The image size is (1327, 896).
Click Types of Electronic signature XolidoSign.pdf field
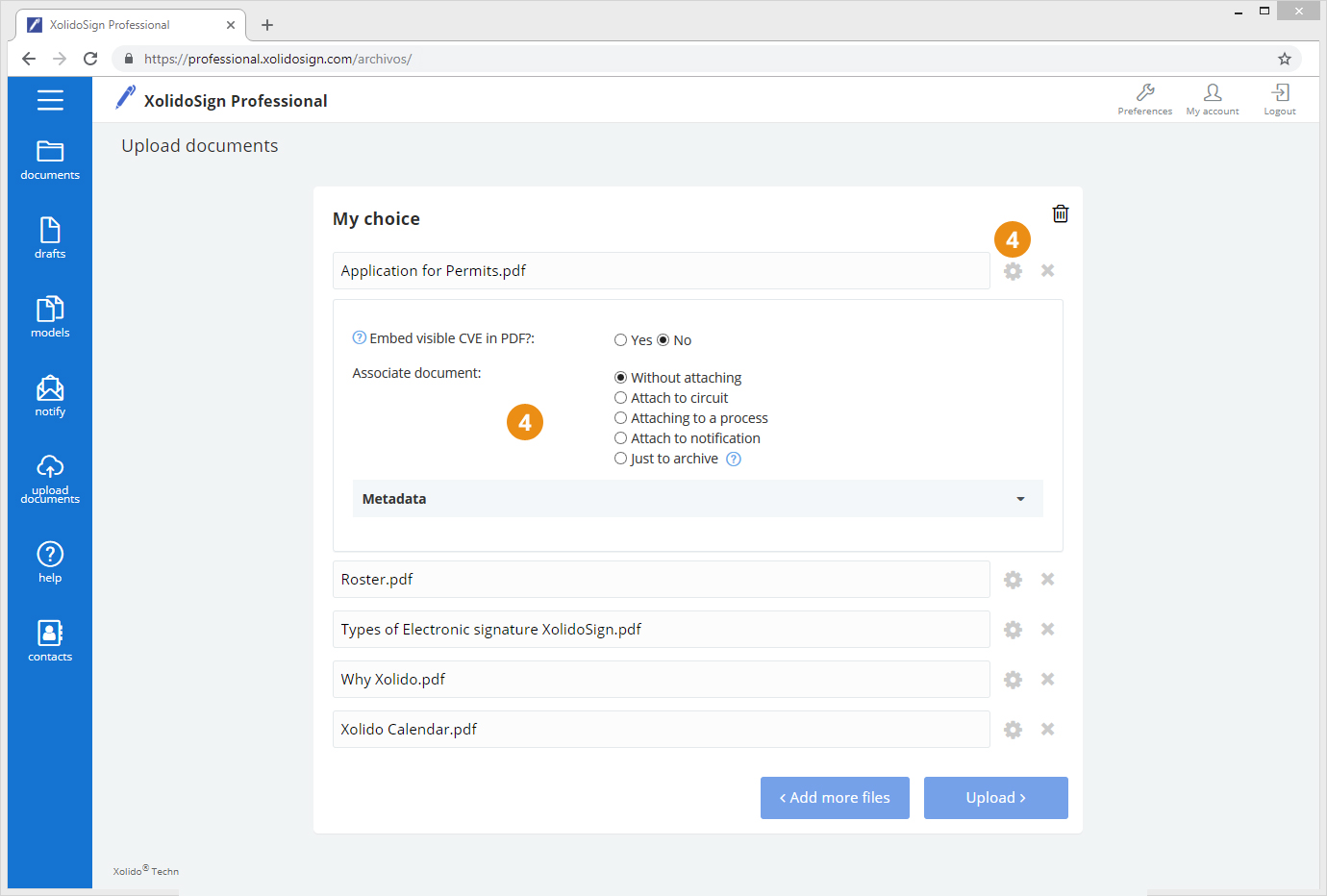click(662, 630)
